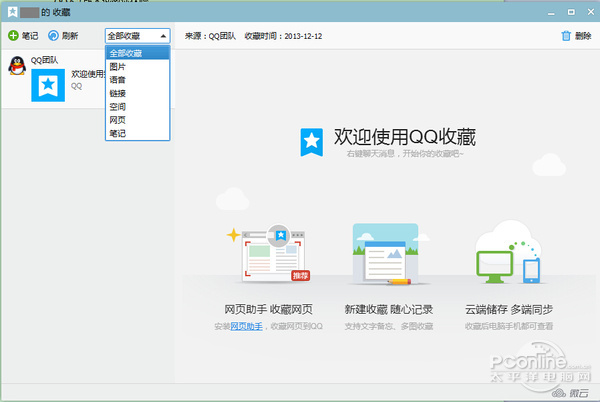Viewport: 600px width, 402px height.
Task: Select 笔记 option in the dropdown list
Action: tap(138, 133)
